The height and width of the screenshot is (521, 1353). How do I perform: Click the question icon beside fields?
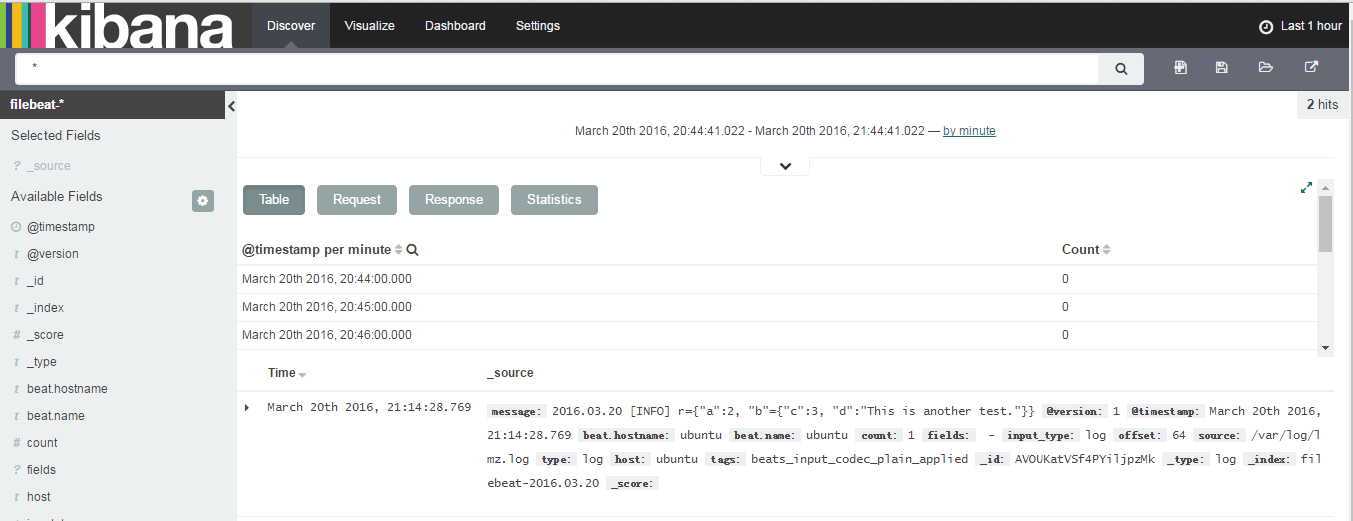click(x=16, y=470)
